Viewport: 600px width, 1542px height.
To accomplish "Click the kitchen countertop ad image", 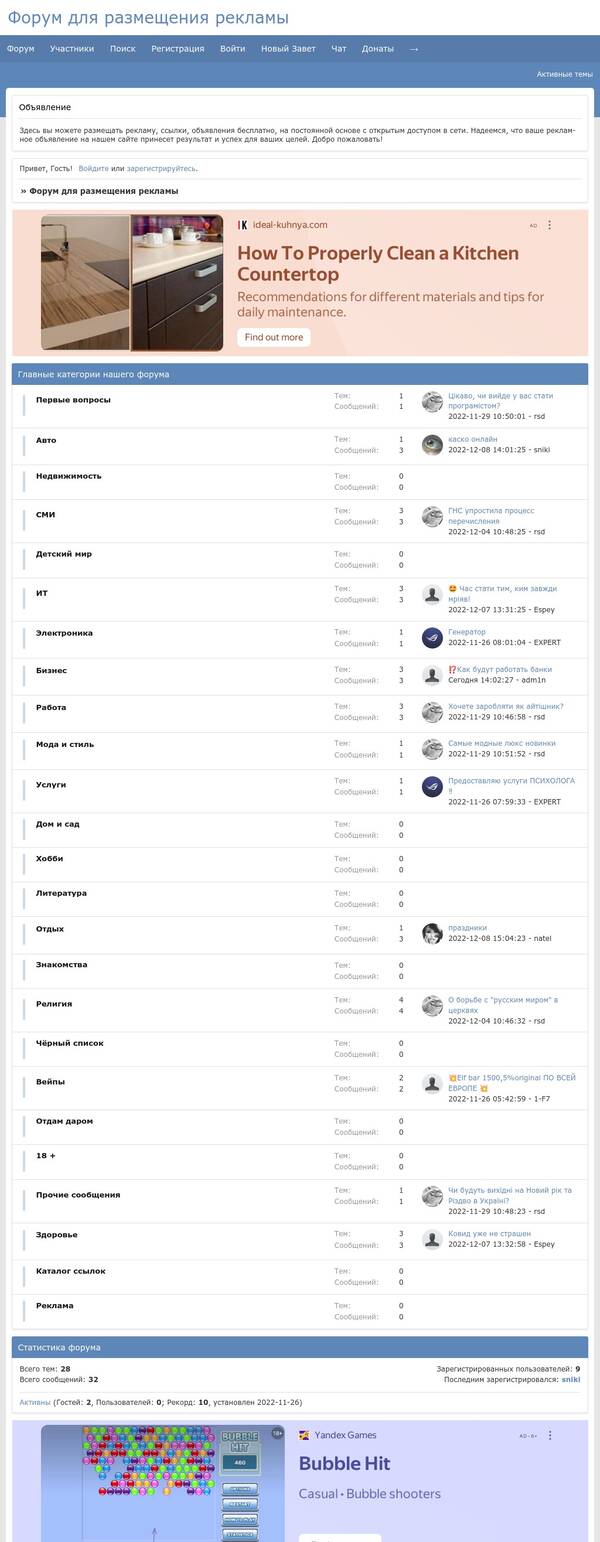I will click(x=132, y=283).
